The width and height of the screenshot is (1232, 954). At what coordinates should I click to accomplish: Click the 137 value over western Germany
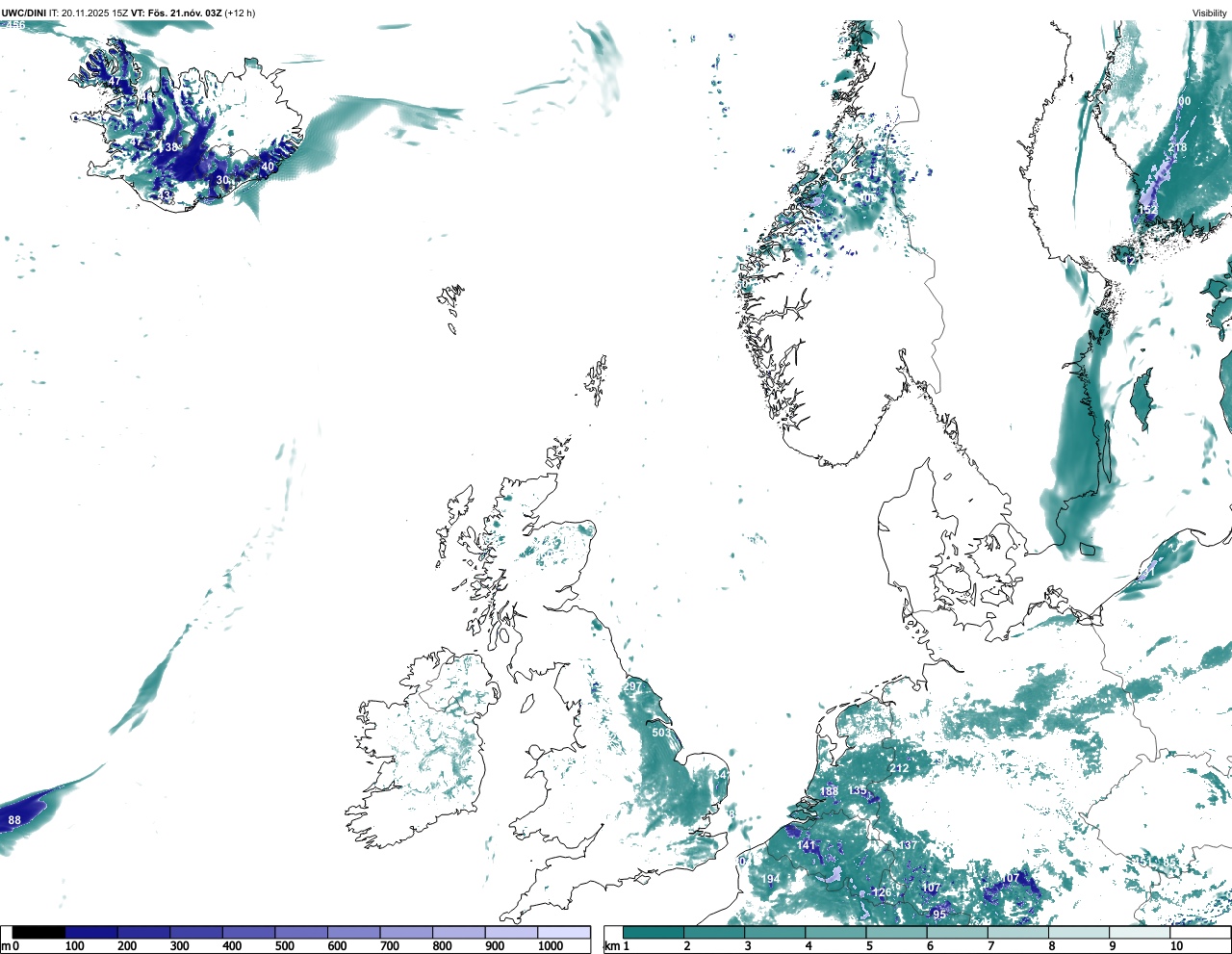click(x=908, y=845)
